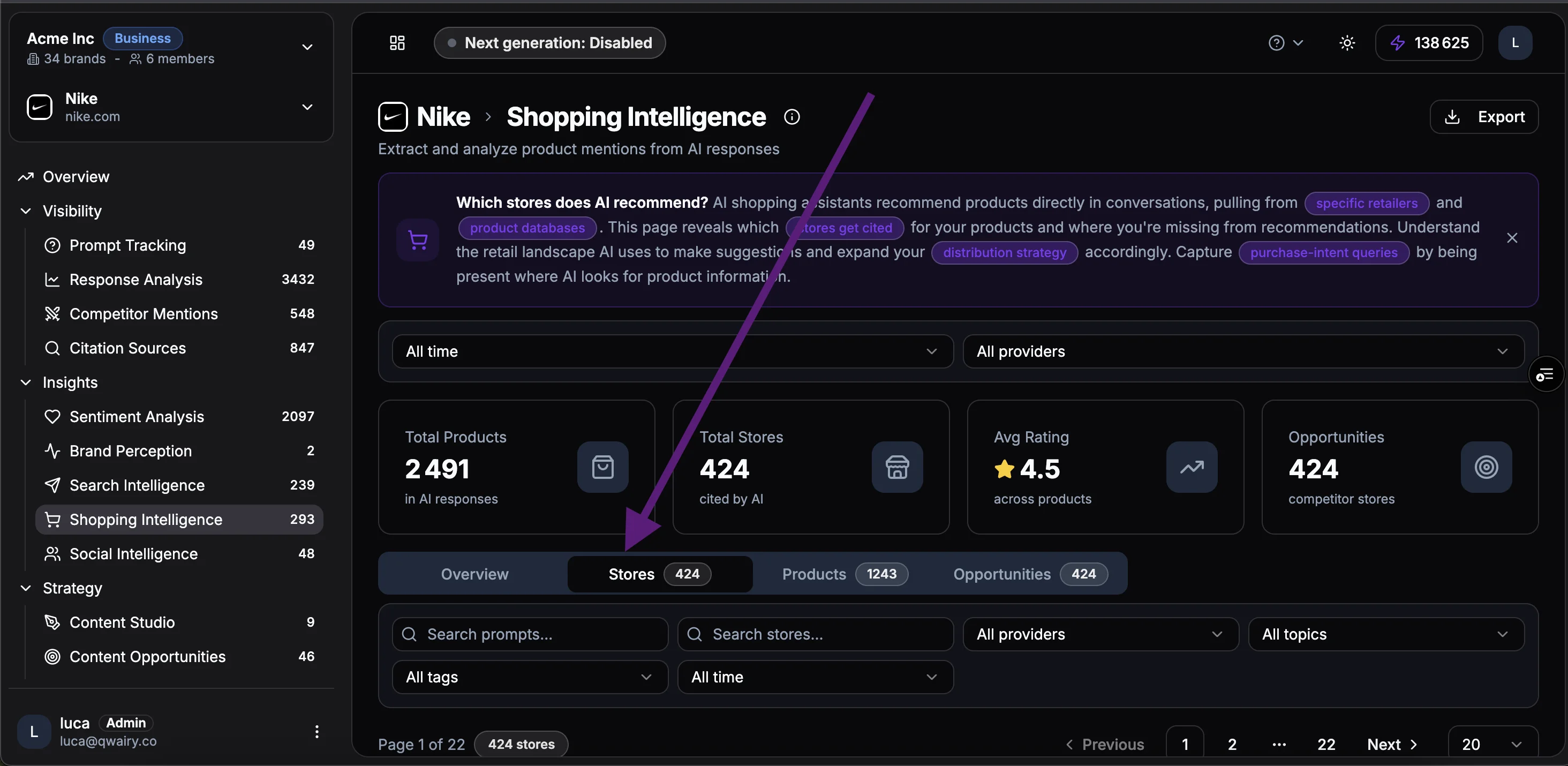This screenshot has height=766, width=1568.
Task: Click the filter icon on the right edge
Action: 1545,374
